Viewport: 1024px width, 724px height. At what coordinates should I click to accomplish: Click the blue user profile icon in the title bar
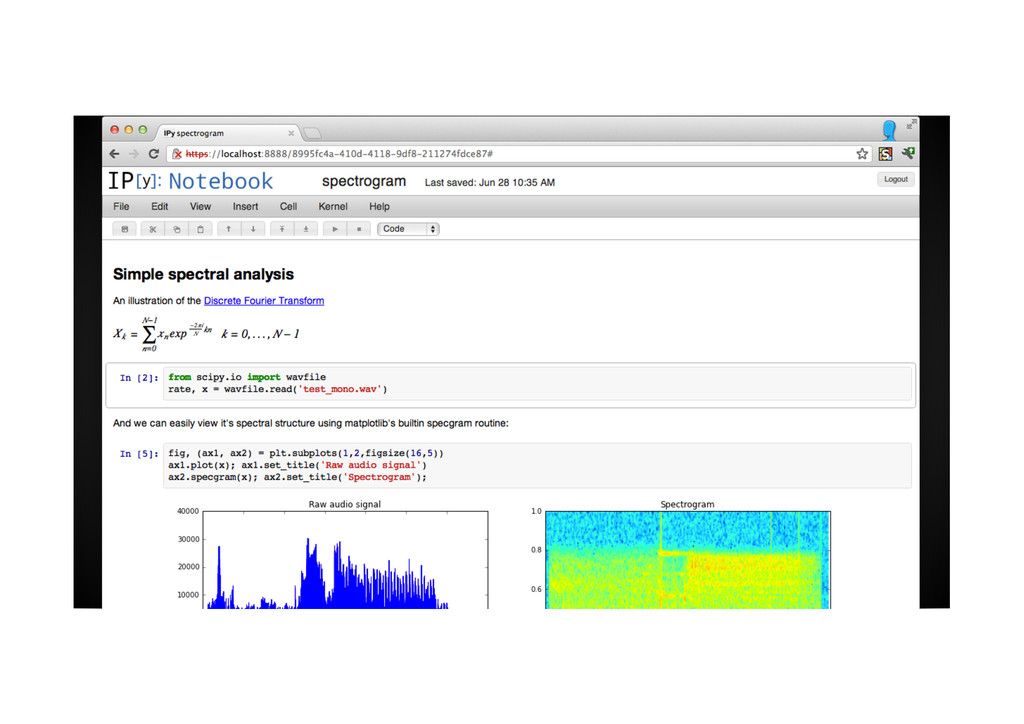(x=889, y=130)
